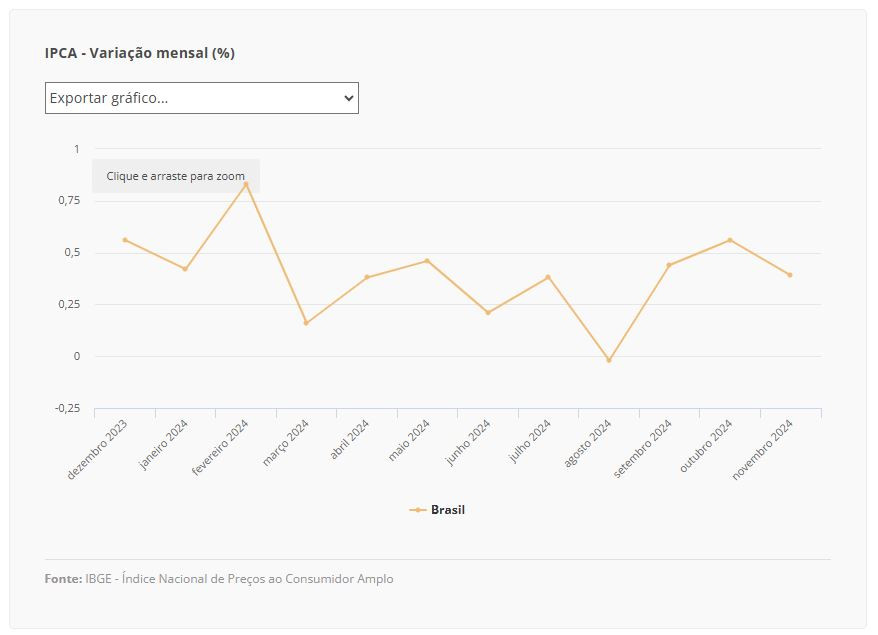Click the outubro 2024 data point
Image resolution: width=878 pixels, height=635 pixels.
[x=730, y=240]
